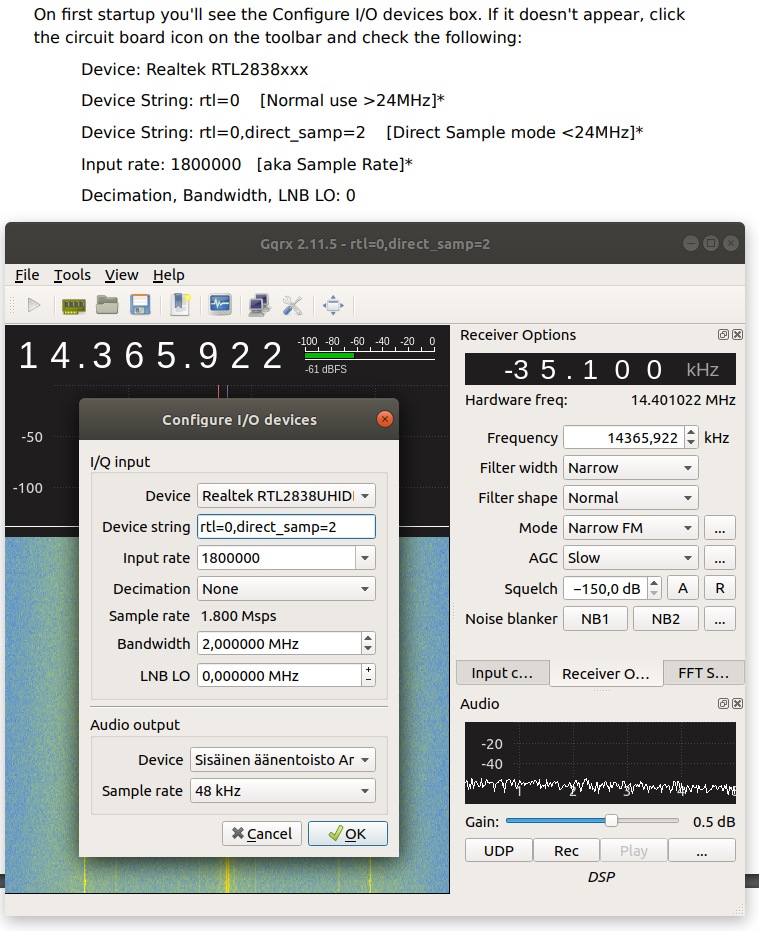The image size is (759, 931).
Task: Open the Tools menu
Action: [x=72, y=275]
